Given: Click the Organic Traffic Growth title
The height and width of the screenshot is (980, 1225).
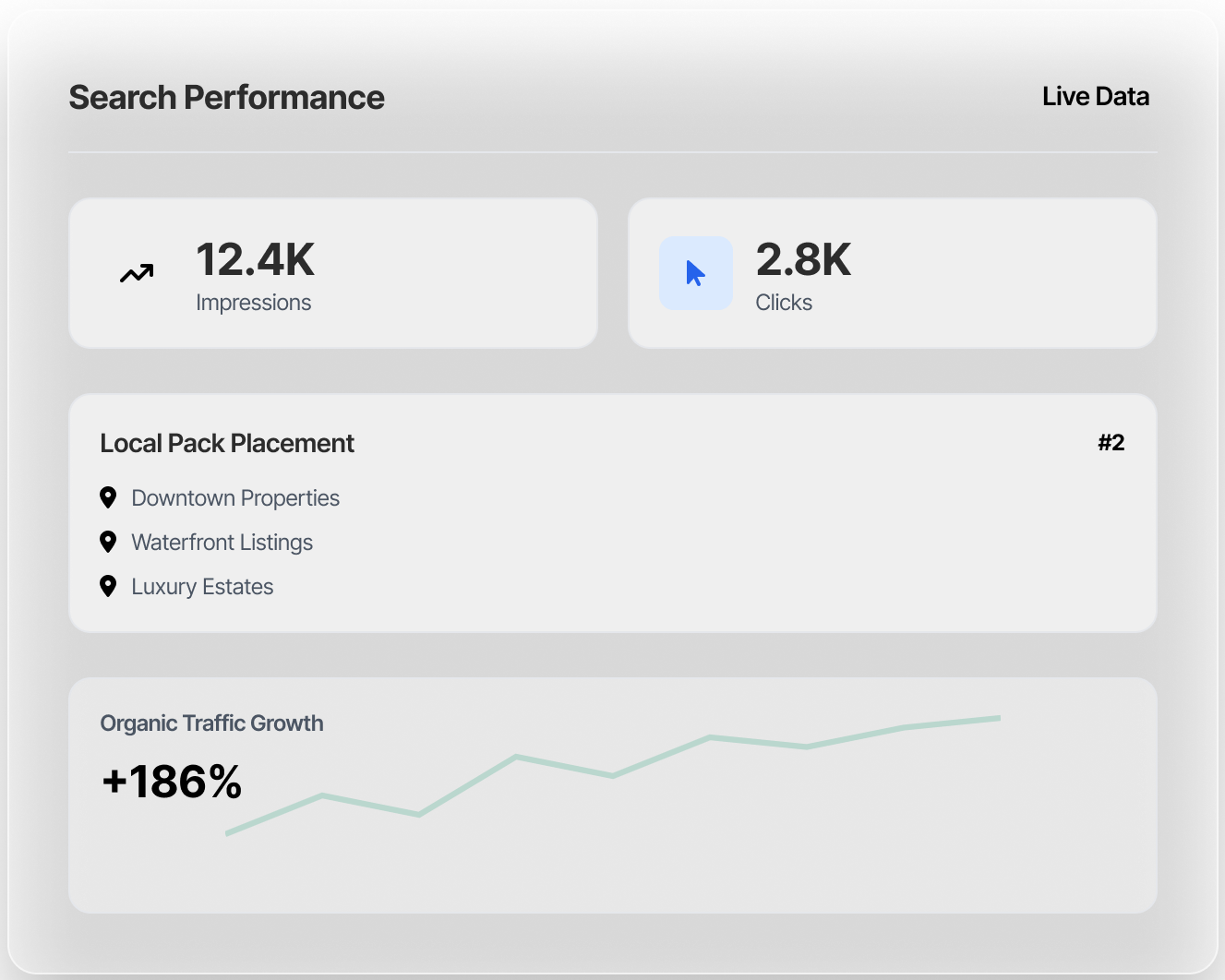Looking at the screenshot, I should (x=211, y=723).
